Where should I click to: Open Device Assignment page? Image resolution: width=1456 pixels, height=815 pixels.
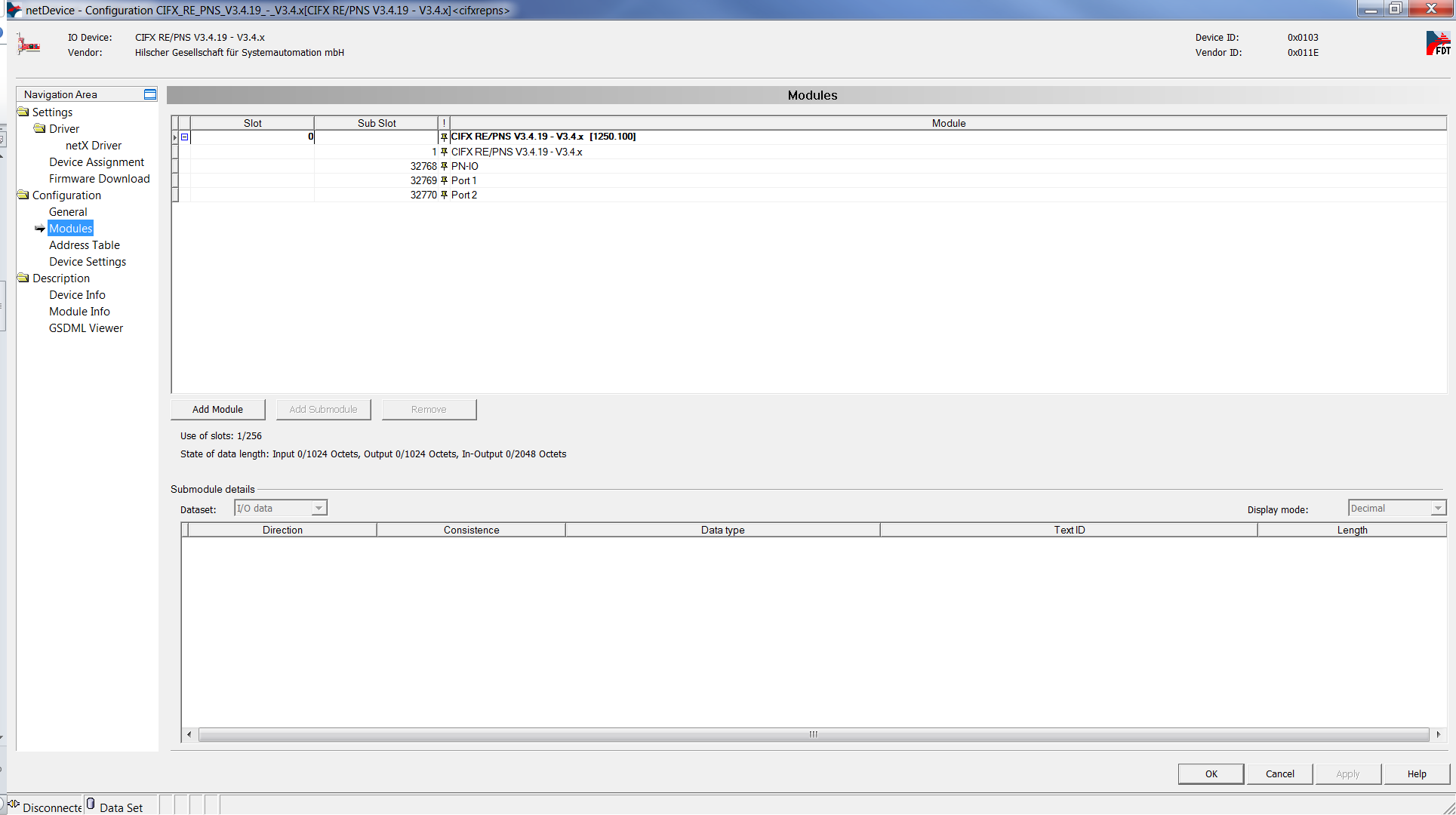click(97, 161)
